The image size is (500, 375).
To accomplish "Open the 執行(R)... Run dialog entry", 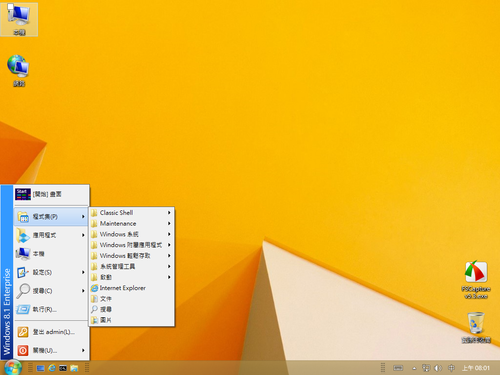I will (x=51, y=309).
